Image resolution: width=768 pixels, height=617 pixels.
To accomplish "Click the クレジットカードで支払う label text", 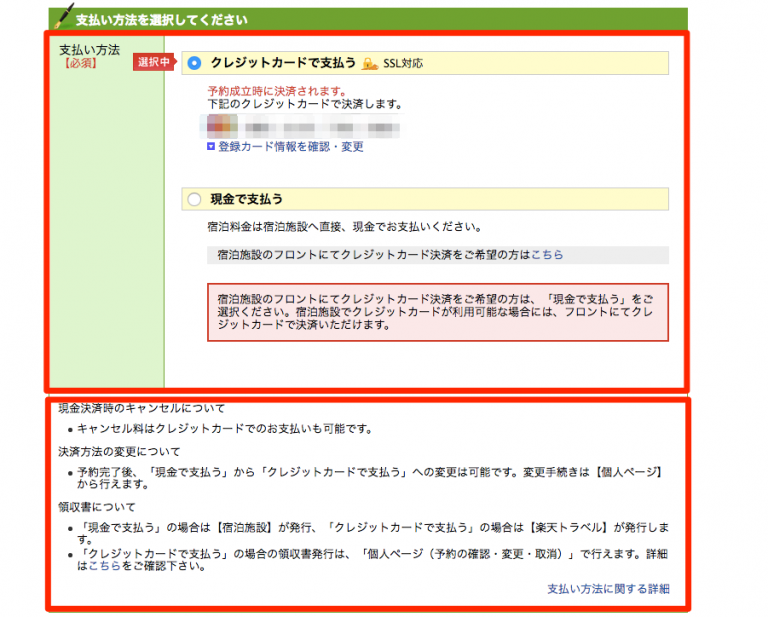I will [283, 63].
